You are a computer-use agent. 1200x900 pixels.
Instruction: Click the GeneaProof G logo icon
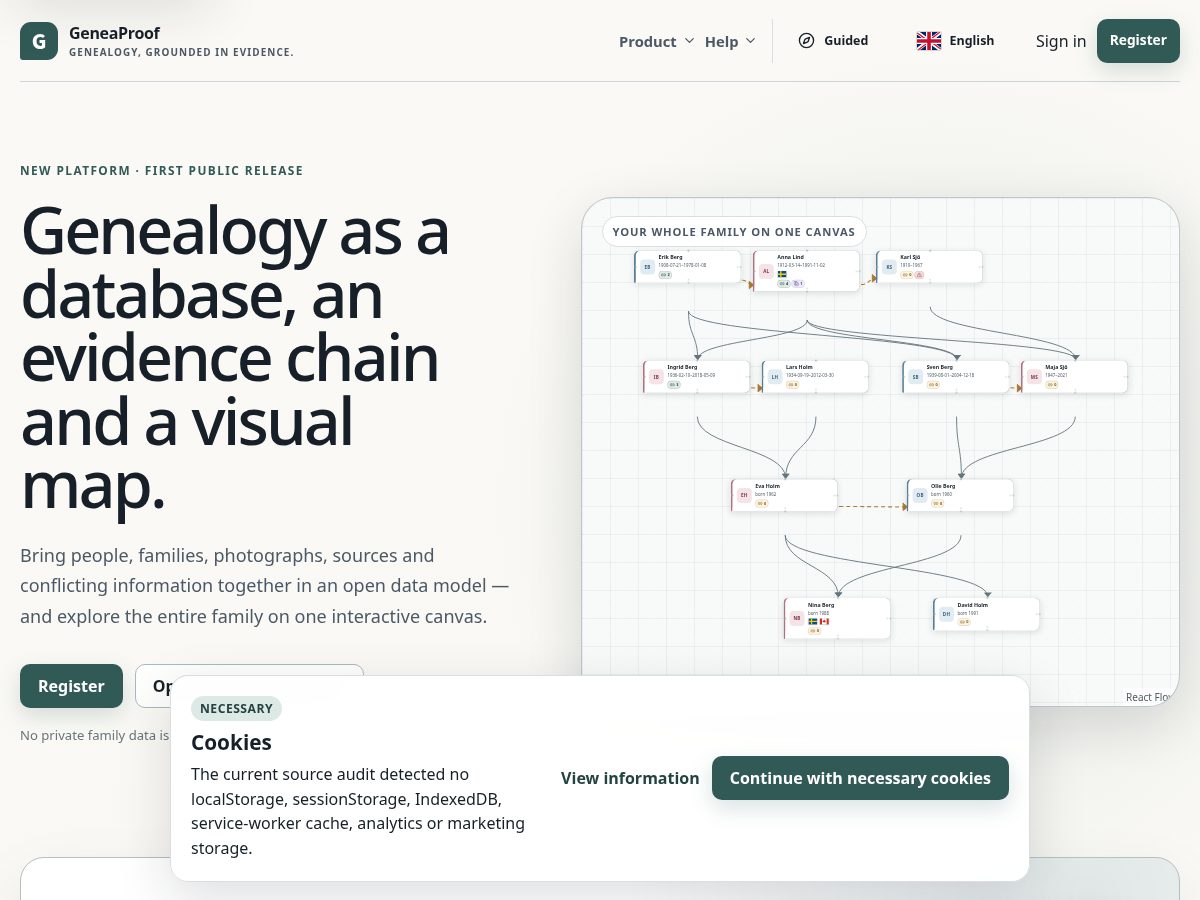39,41
